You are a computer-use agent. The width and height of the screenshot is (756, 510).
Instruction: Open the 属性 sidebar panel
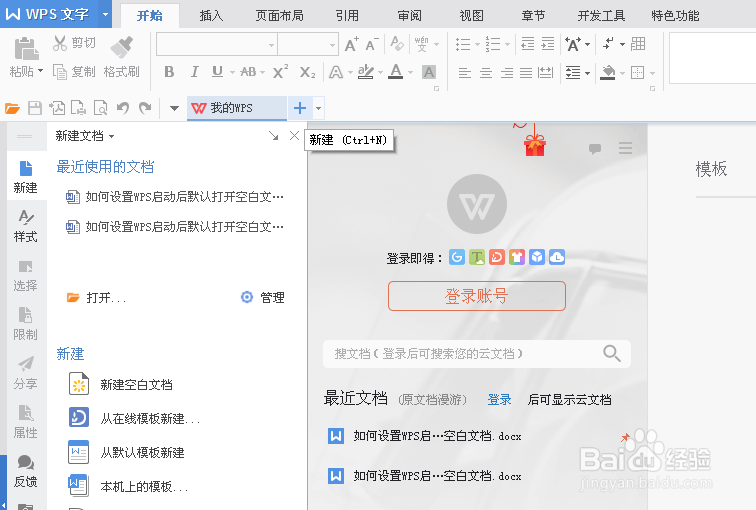click(x=26, y=422)
